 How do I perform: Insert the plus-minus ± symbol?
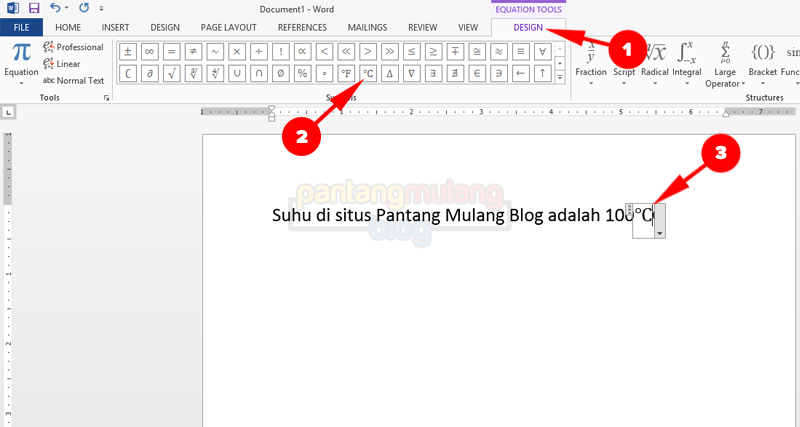point(128,52)
